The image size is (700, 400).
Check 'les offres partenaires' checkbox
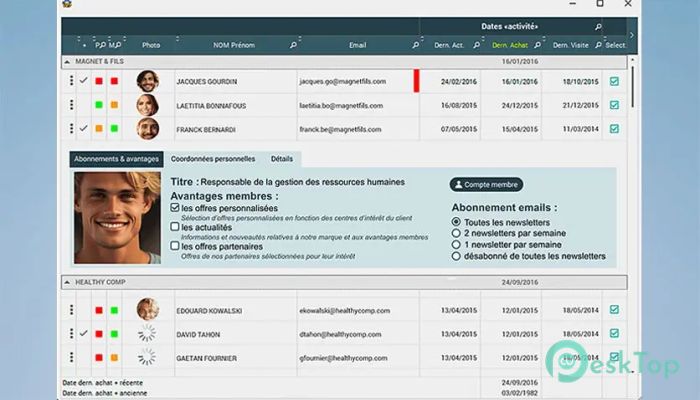click(x=175, y=246)
